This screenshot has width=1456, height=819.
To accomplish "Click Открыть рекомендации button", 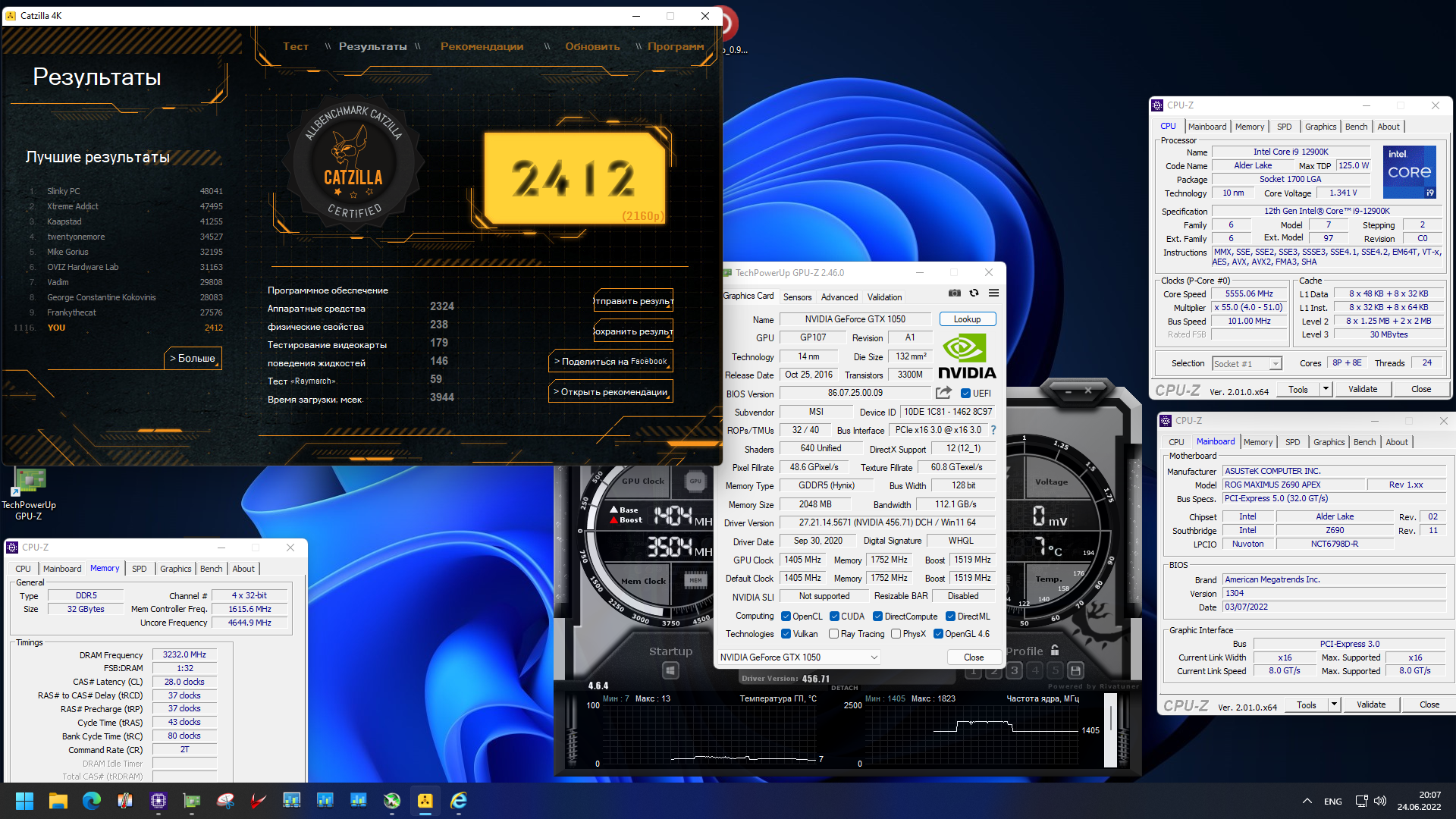I will point(611,391).
